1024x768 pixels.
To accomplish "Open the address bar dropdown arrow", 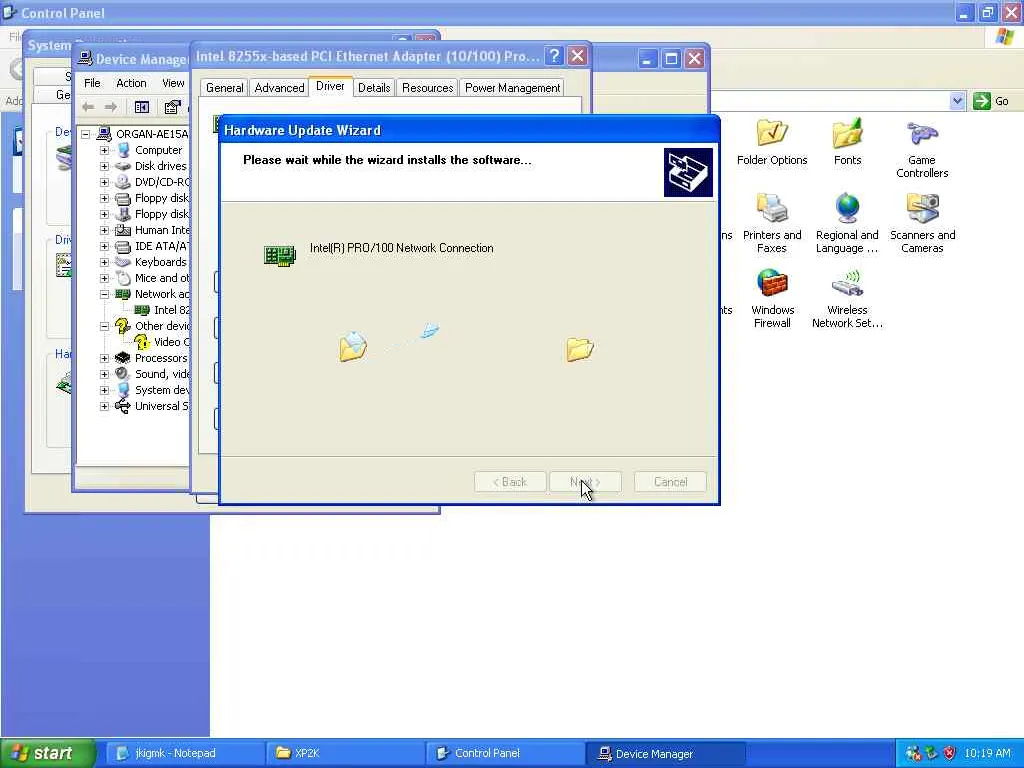I will [x=957, y=101].
